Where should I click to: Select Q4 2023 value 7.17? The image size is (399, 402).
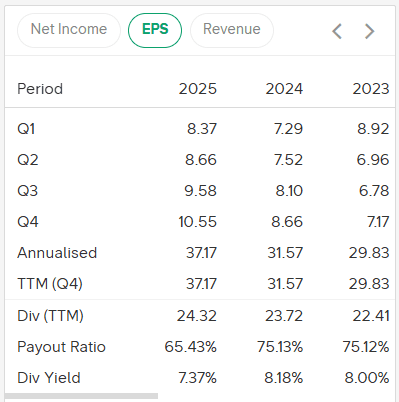pyautogui.click(x=378, y=222)
